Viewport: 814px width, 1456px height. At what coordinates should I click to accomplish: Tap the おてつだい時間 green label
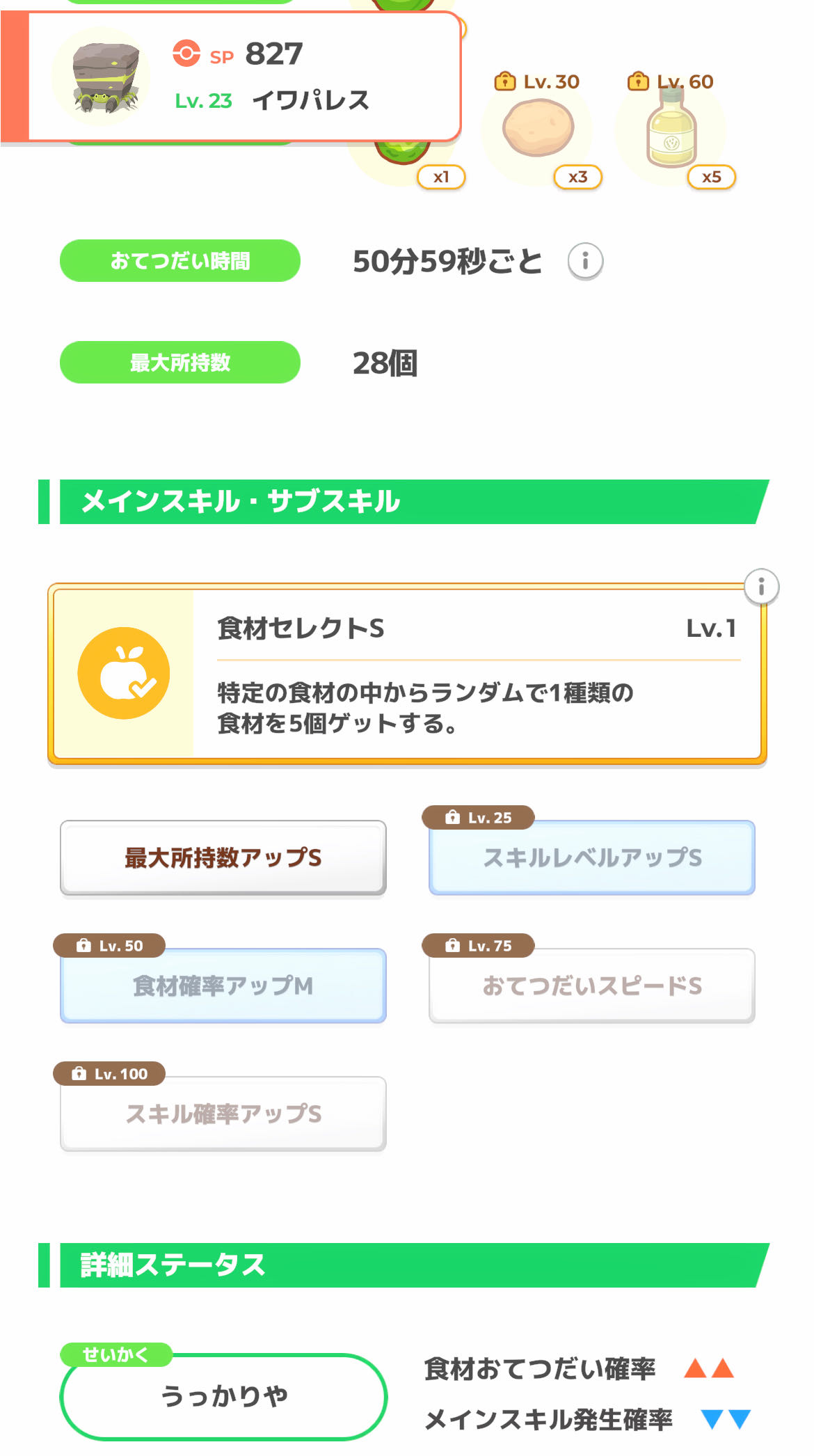[x=180, y=261]
